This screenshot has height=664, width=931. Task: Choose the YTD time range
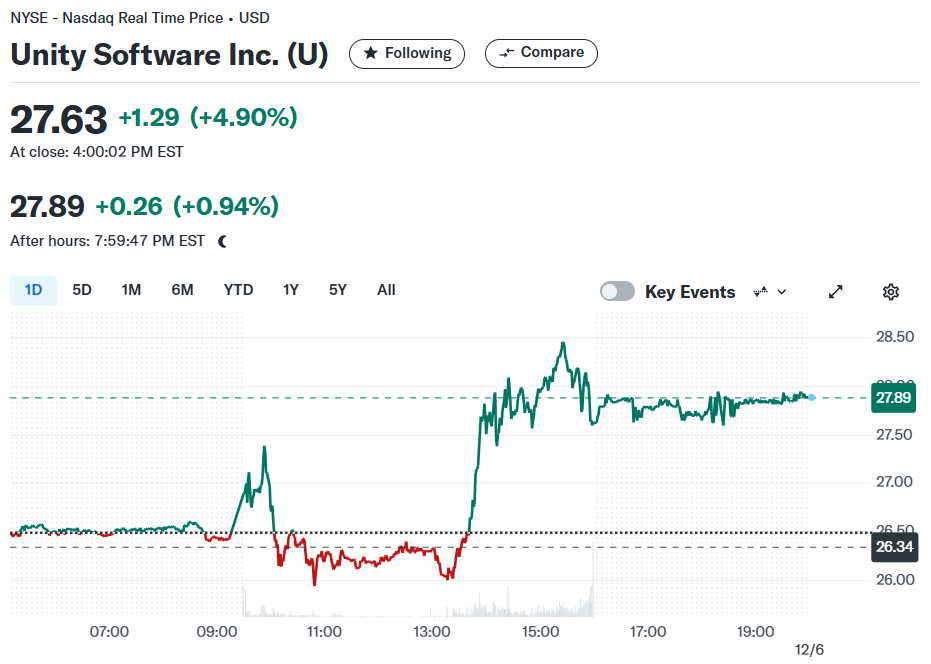click(238, 290)
